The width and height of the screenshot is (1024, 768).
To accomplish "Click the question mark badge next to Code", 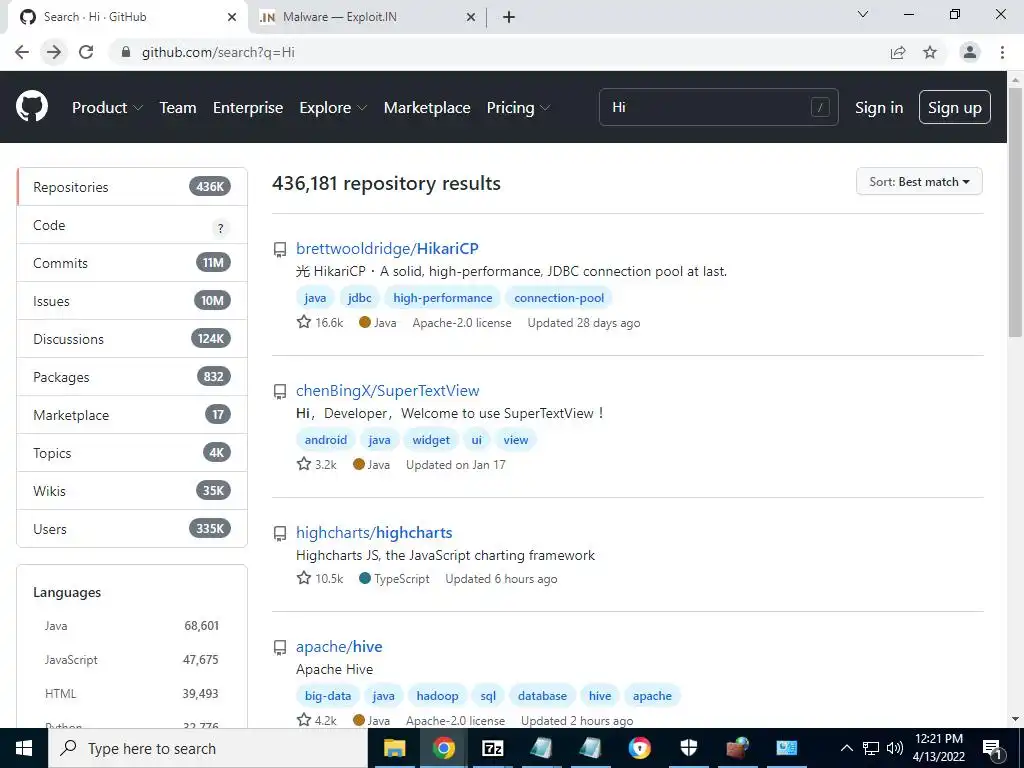I will click(220, 228).
